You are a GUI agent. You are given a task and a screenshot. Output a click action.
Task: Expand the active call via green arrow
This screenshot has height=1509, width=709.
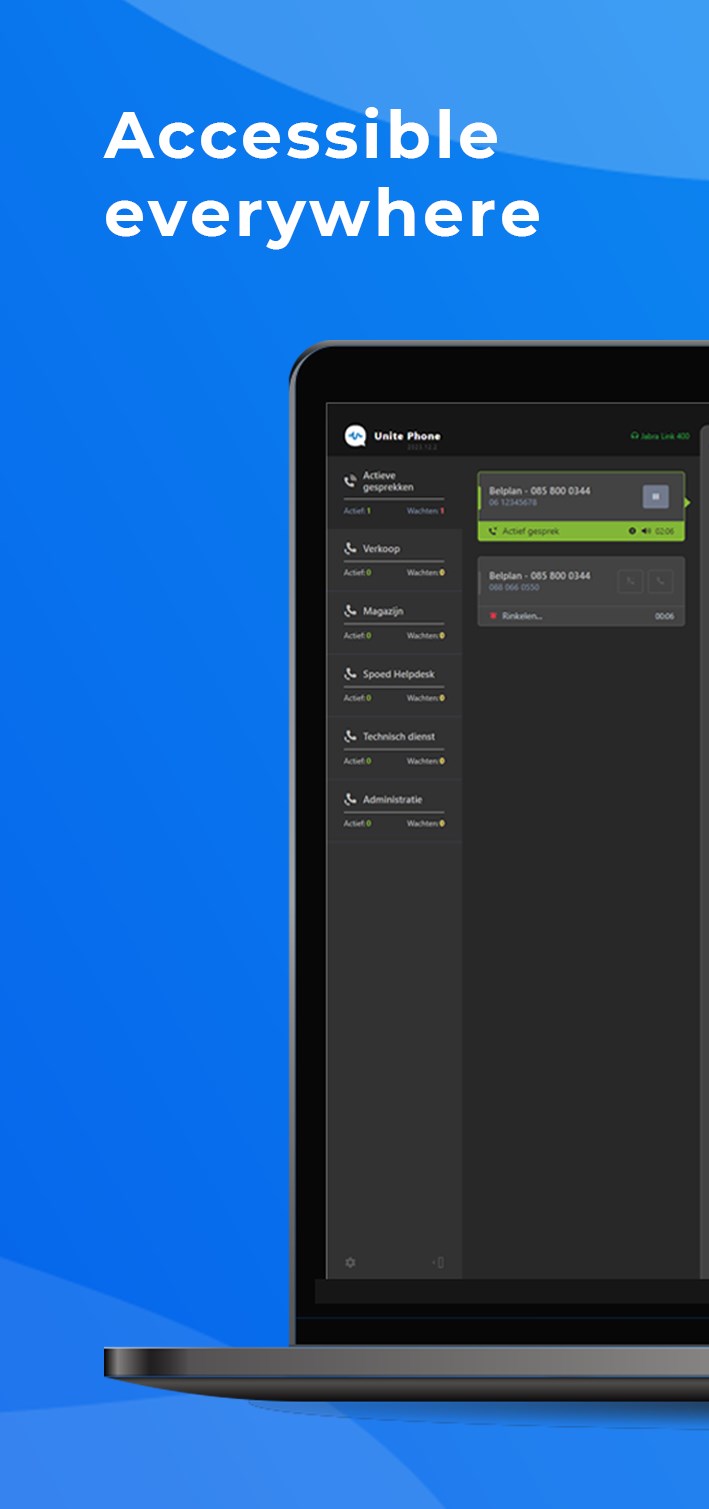point(687,503)
